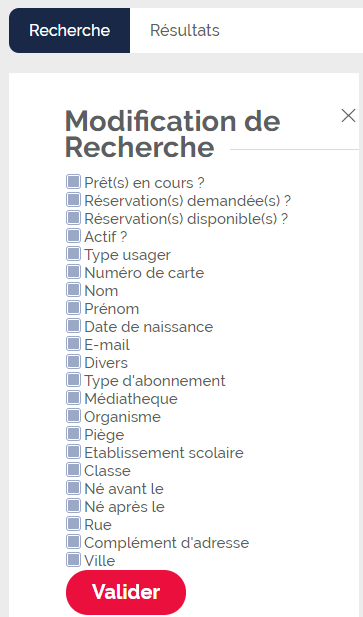Tick the Date de naissance checkbox
This screenshot has width=363, height=617.
[x=73, y=326]
